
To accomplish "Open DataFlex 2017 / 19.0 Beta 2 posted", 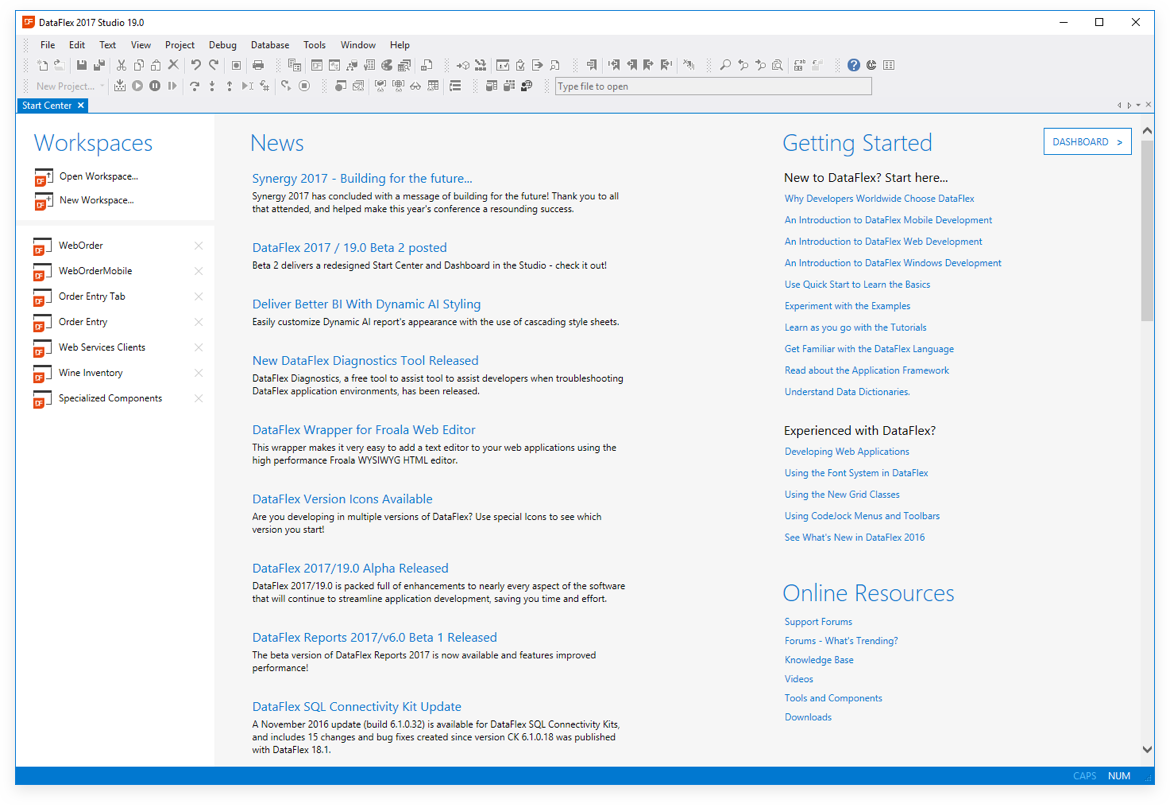I will click(349, 248).
